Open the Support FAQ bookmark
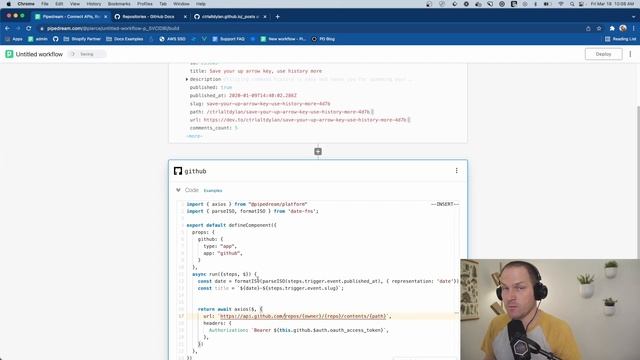 pos(228,39)
